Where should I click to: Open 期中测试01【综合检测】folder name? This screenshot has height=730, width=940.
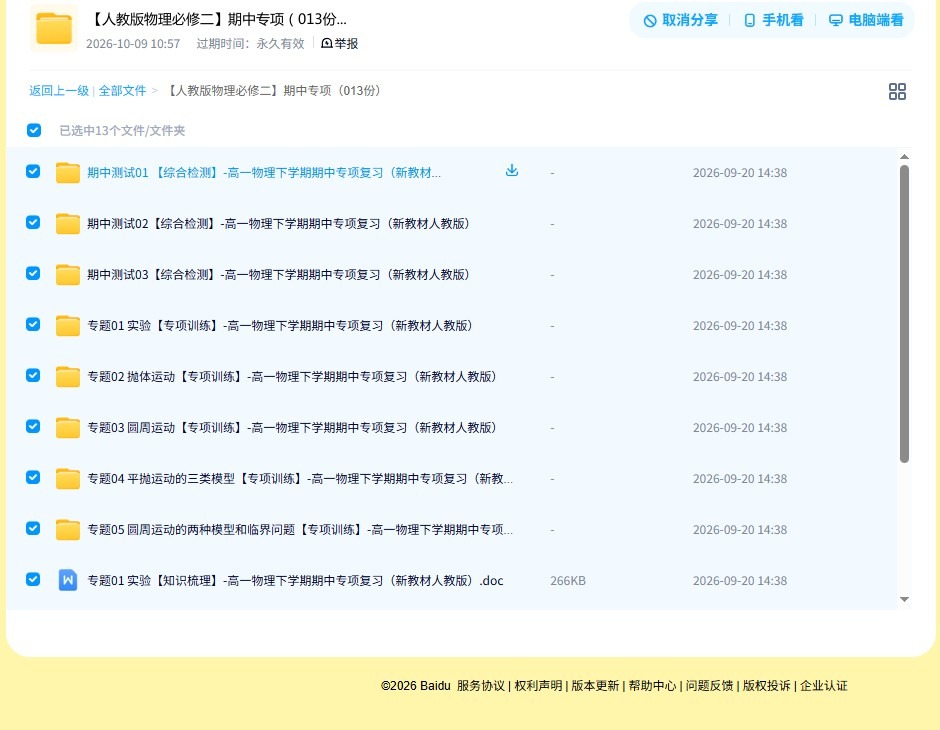(264, 173)
